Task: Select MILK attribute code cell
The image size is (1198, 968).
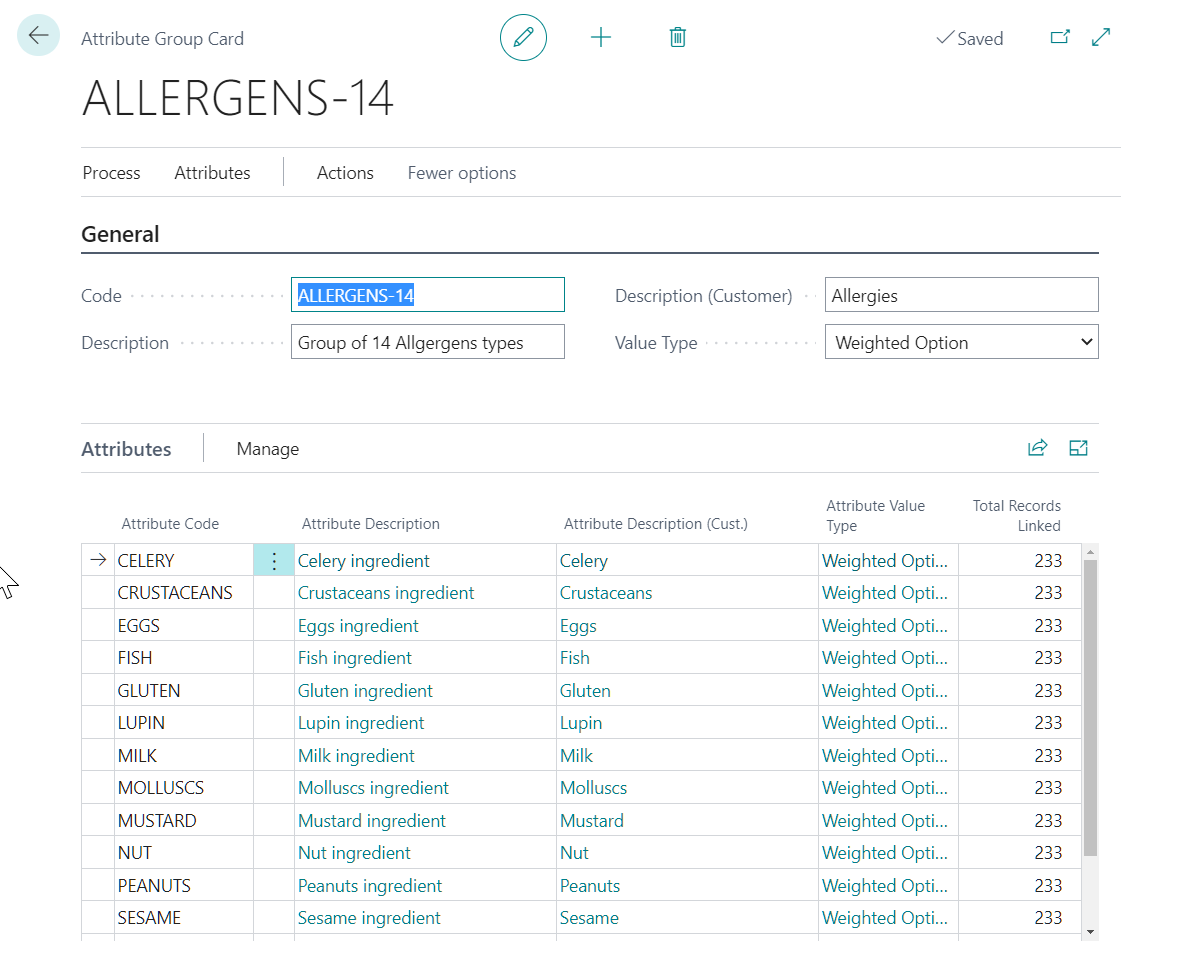Action: (x=184, y=756)
